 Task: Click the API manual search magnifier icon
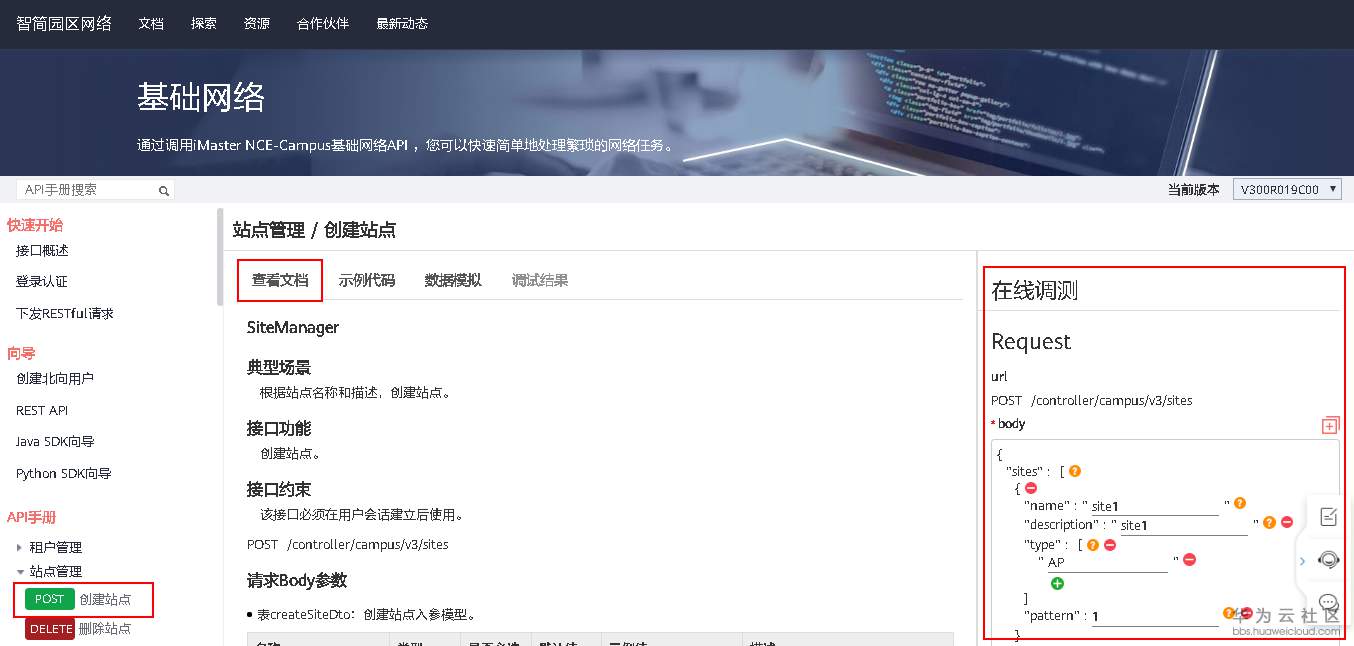(164, 190)
